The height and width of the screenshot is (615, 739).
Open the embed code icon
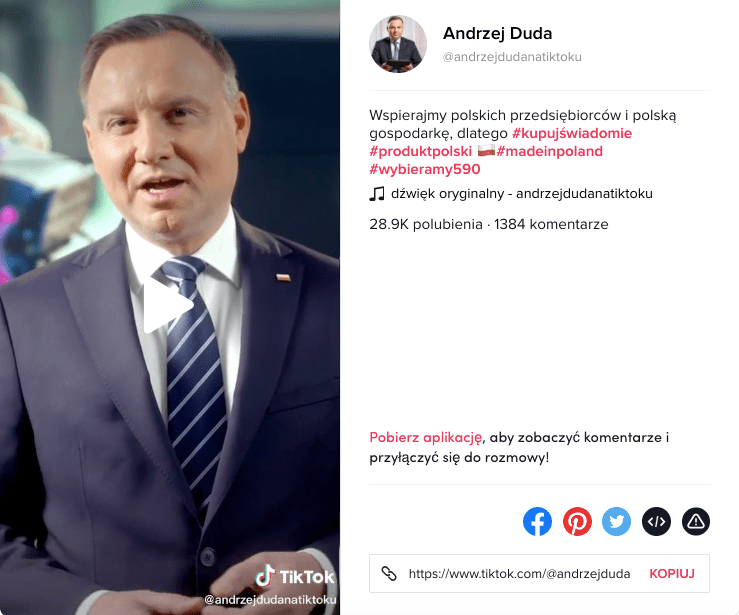click(x=657, y=522)
